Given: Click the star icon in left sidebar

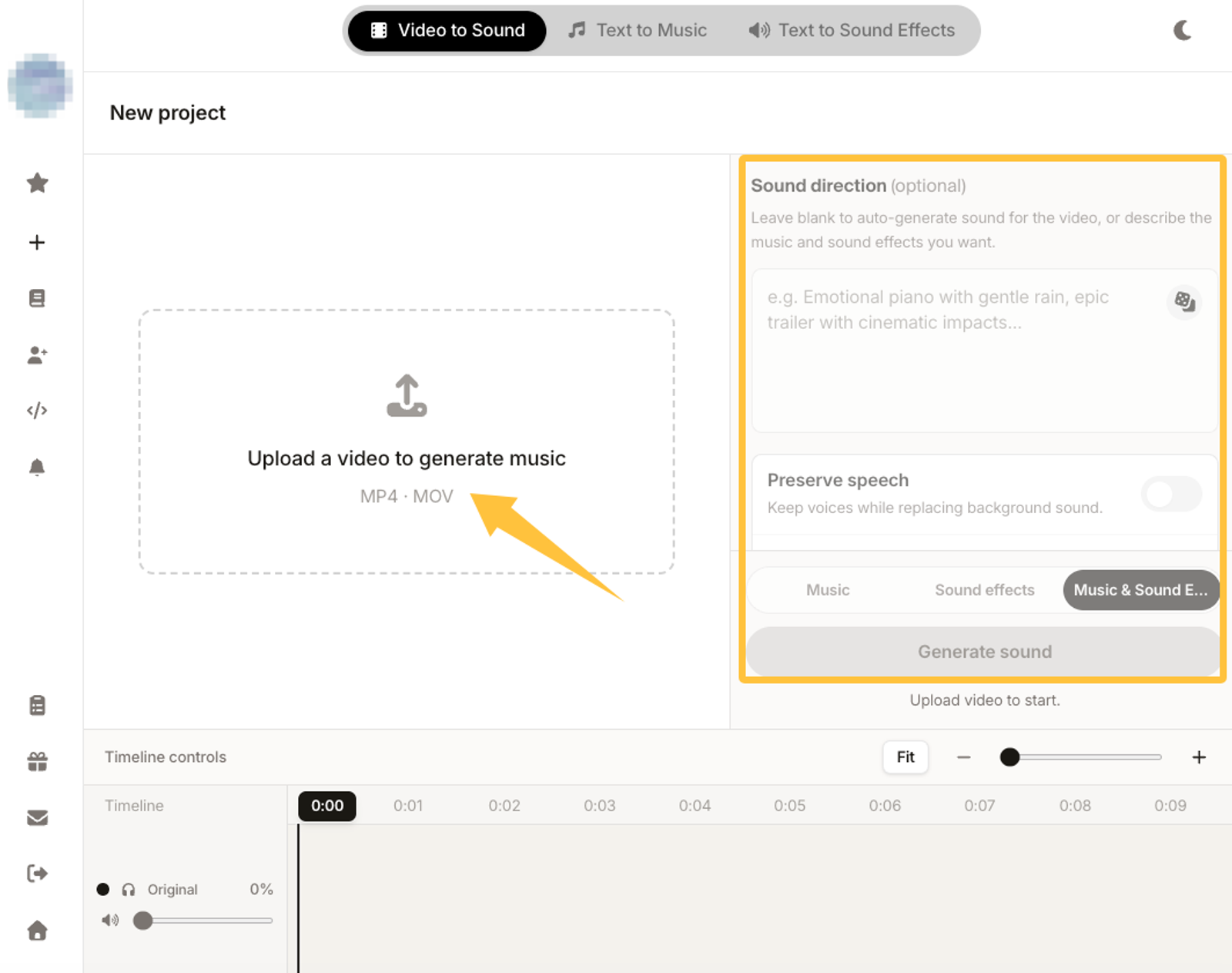Looking at the screenshot, I should pos(37,183).
